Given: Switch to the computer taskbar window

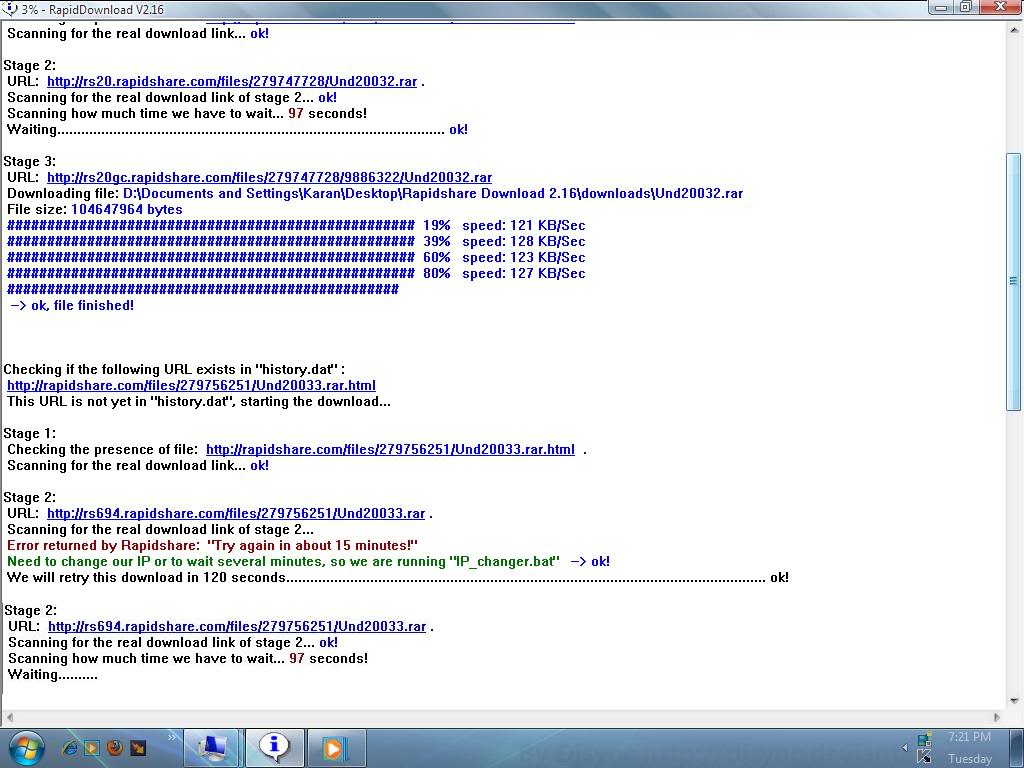Looking at the screenshot, I should 212,748.
